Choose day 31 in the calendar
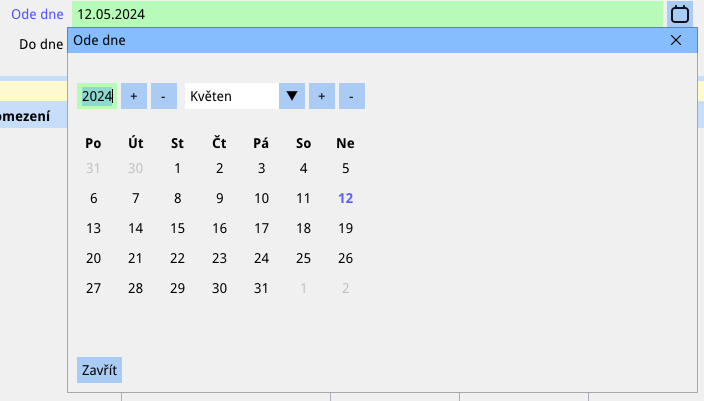704x401 pixels. coord(262,288)
